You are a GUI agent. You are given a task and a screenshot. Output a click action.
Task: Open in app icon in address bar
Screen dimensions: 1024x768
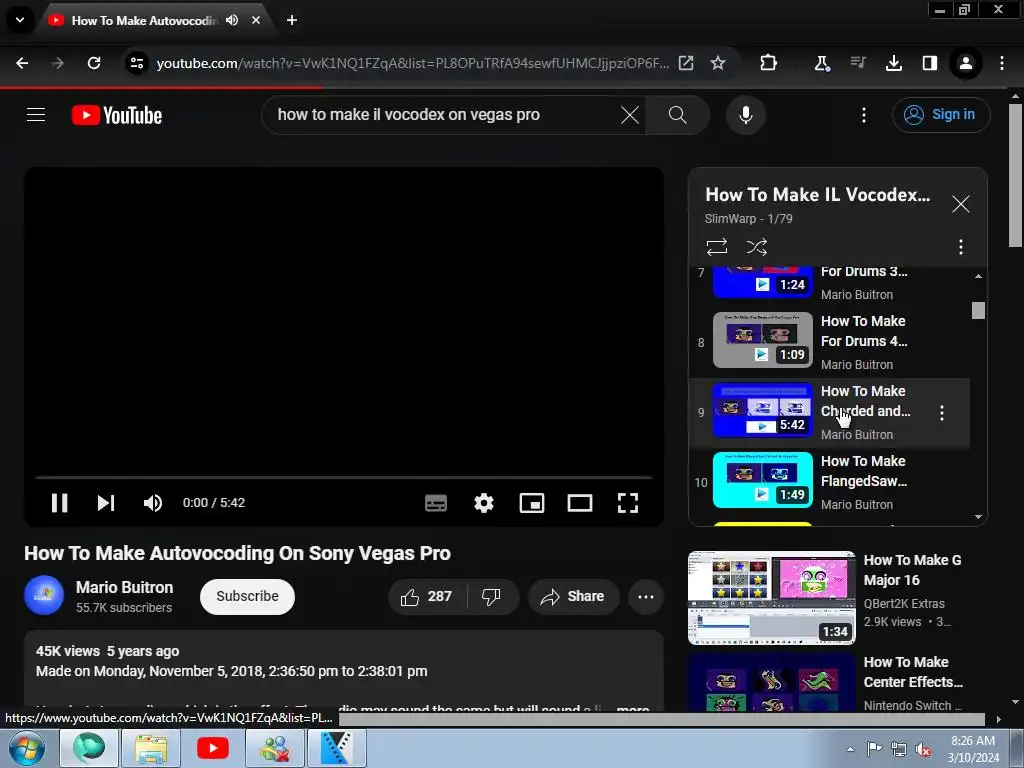tap(686, 63)
